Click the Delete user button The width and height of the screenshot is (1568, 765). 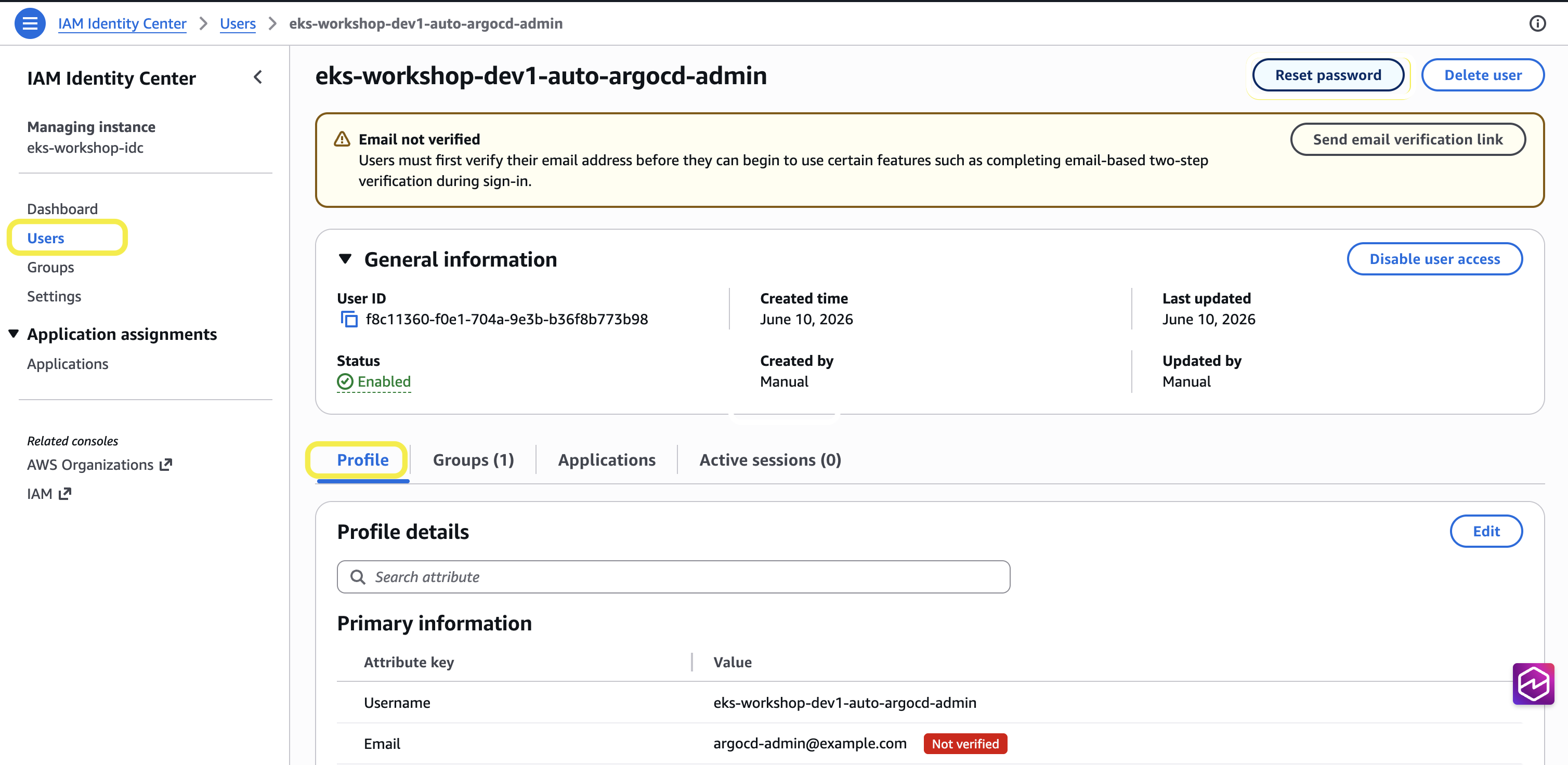tap(1482, 75)
